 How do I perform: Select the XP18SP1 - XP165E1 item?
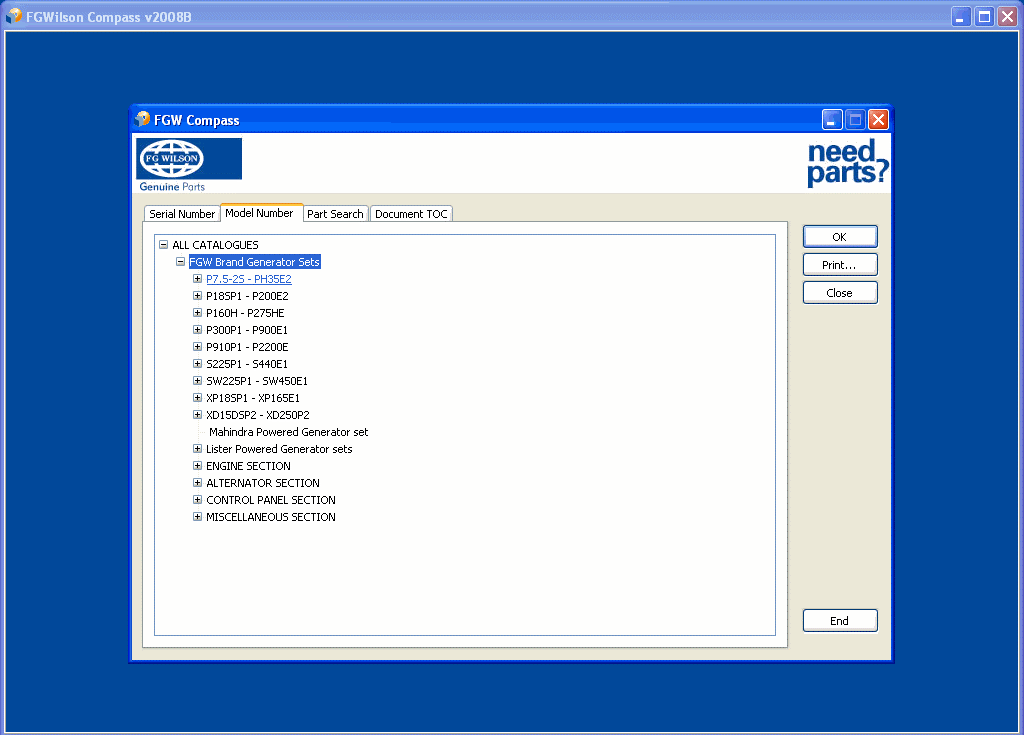click(x=253, y=398)
